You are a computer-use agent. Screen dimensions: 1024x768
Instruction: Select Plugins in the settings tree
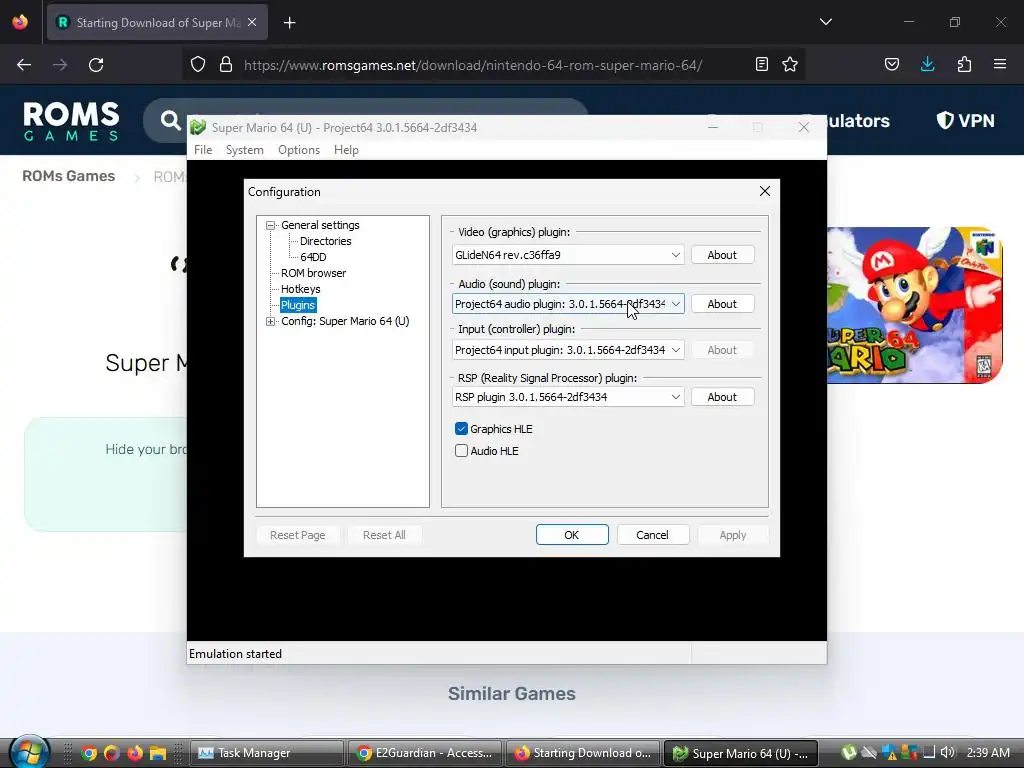tap(298, 305)
